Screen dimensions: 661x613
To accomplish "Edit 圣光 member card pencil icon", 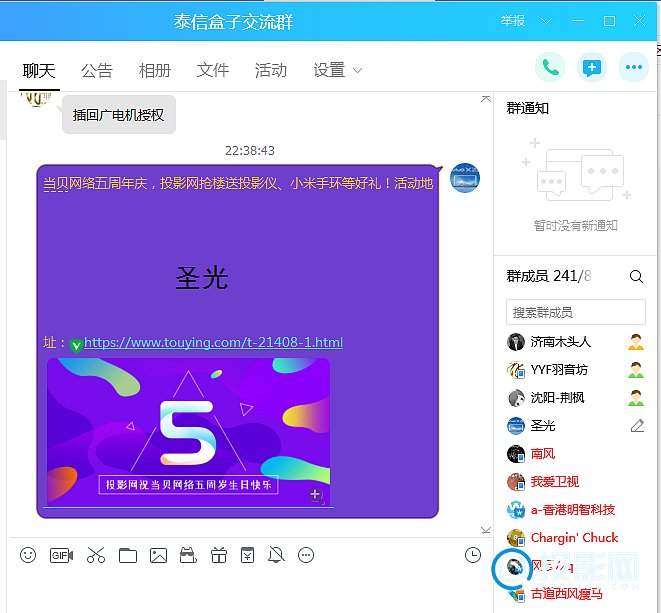I will click(637, 426).
